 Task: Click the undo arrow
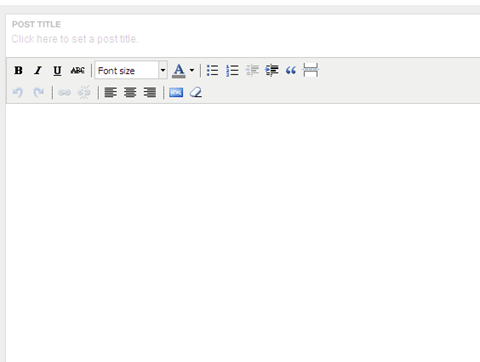pos(18,92)
